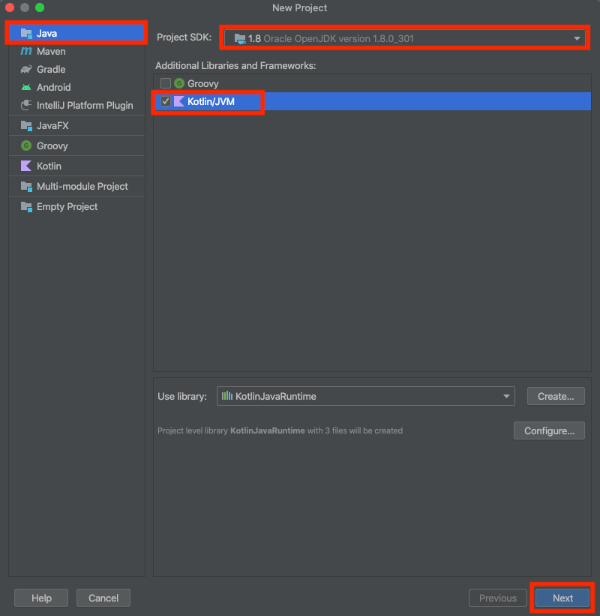The width and height of the screenshot is (600, 616).
Task: Choose Multi-module Project label
Action: pos(83,186)
